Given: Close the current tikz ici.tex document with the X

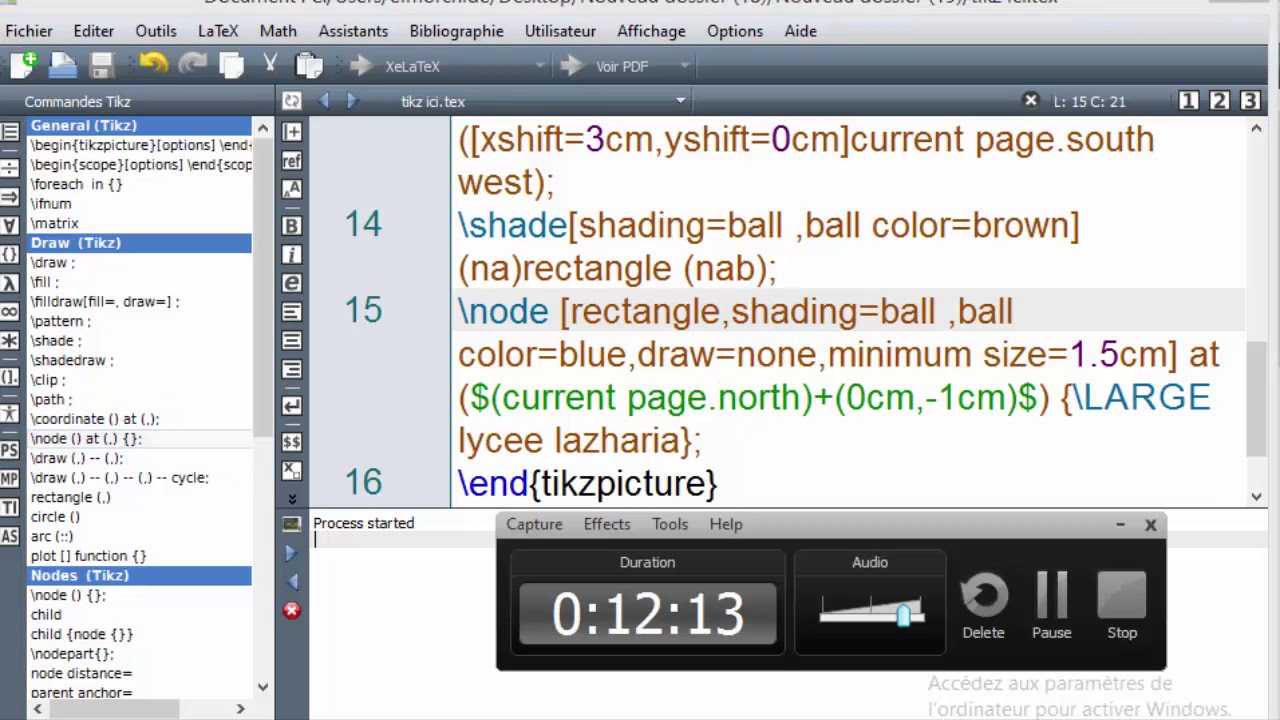Looking at the screenshot, I should tap(1031, 100).
